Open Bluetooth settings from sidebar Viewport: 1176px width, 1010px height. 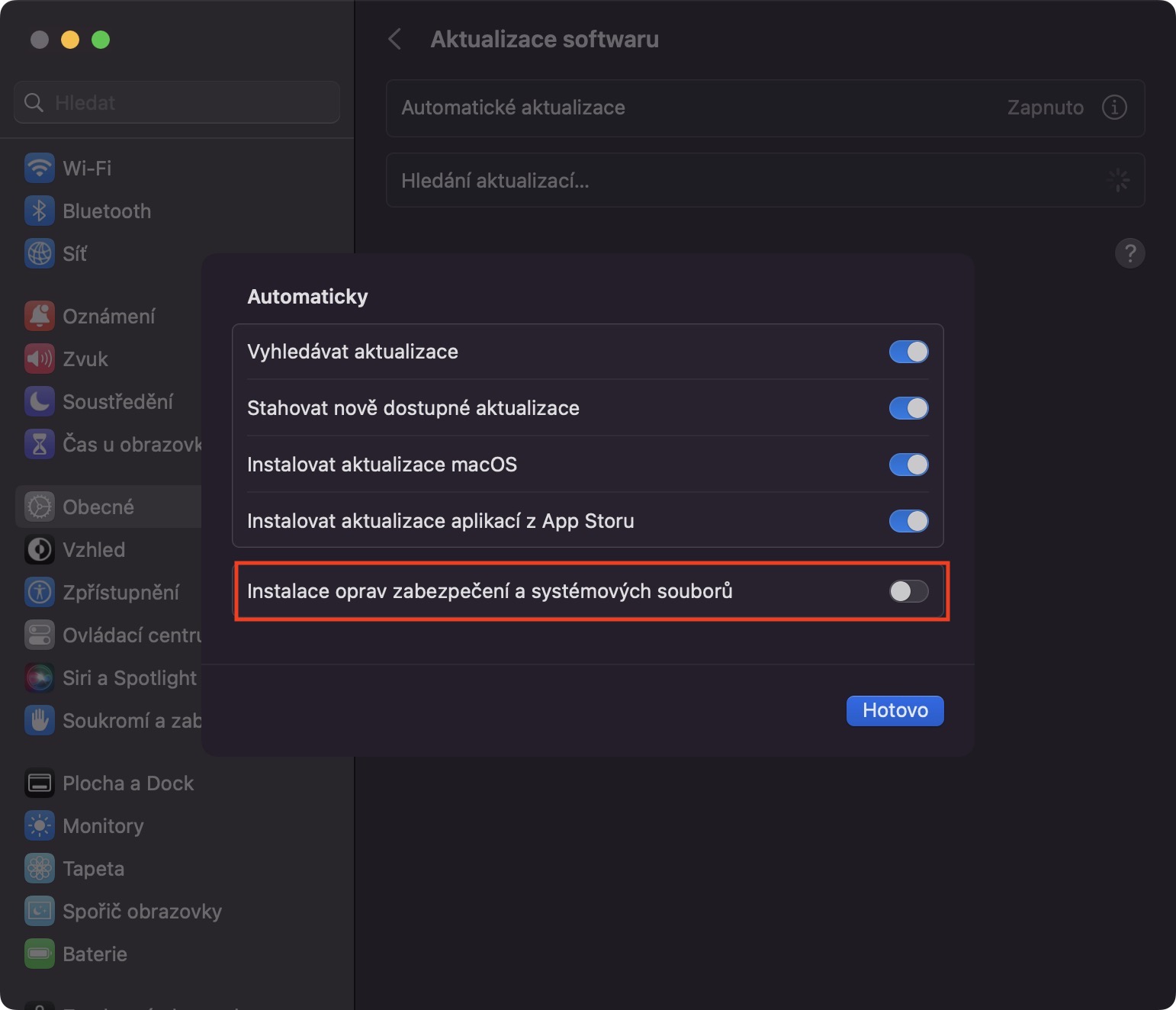(106, 211)
